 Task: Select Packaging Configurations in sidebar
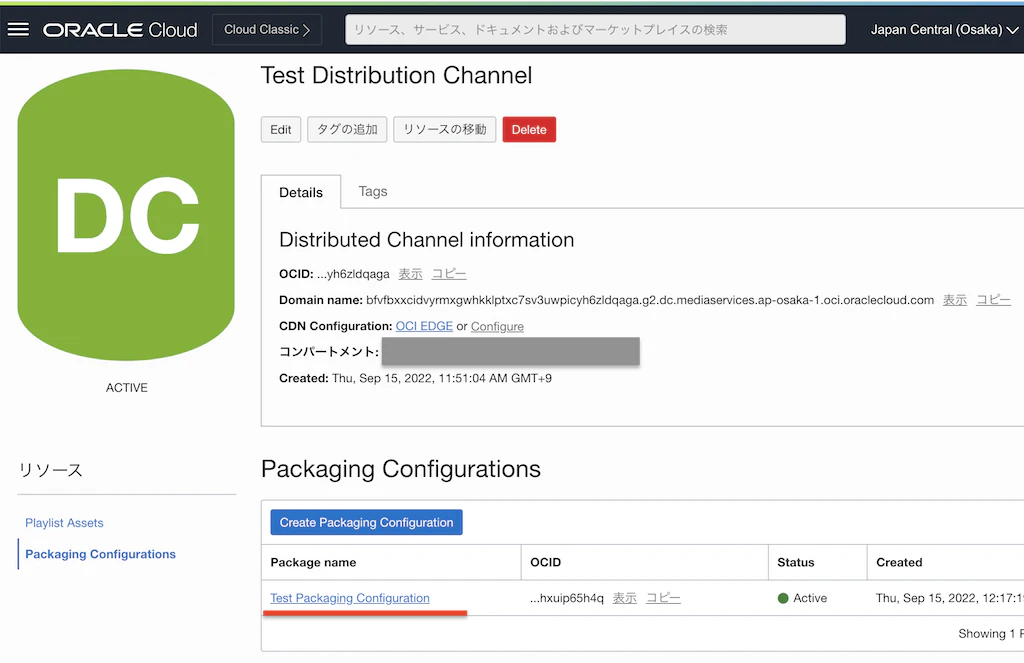[x=101, y=554]
